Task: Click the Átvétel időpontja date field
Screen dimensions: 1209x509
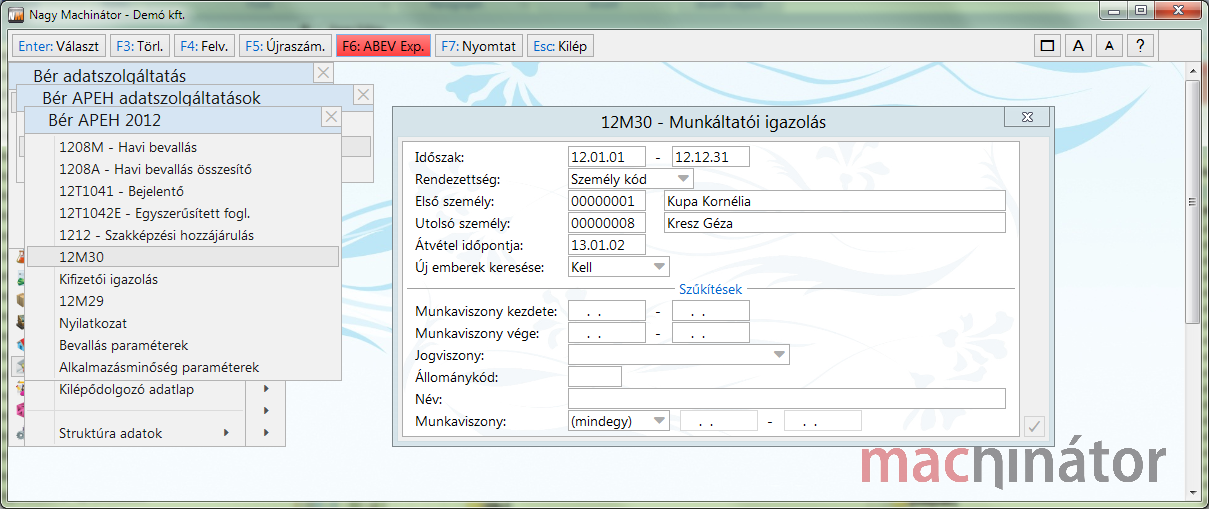Action: [606, 245]
